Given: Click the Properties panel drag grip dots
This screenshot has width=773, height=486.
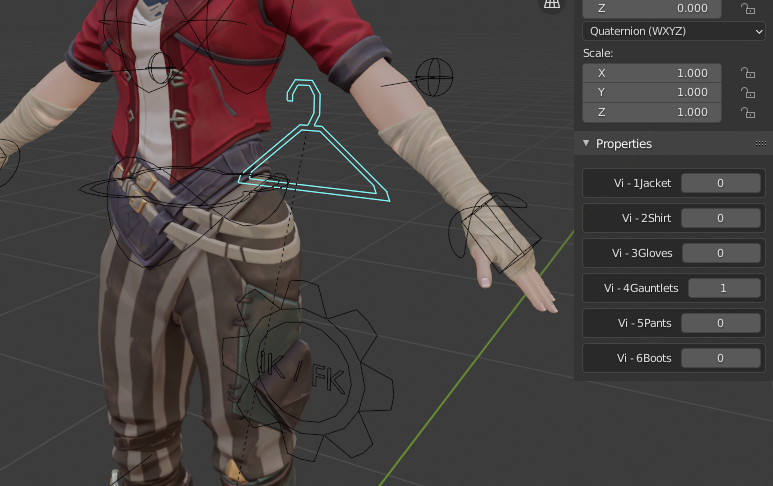Looking at the screenshot, I should 761,144.
